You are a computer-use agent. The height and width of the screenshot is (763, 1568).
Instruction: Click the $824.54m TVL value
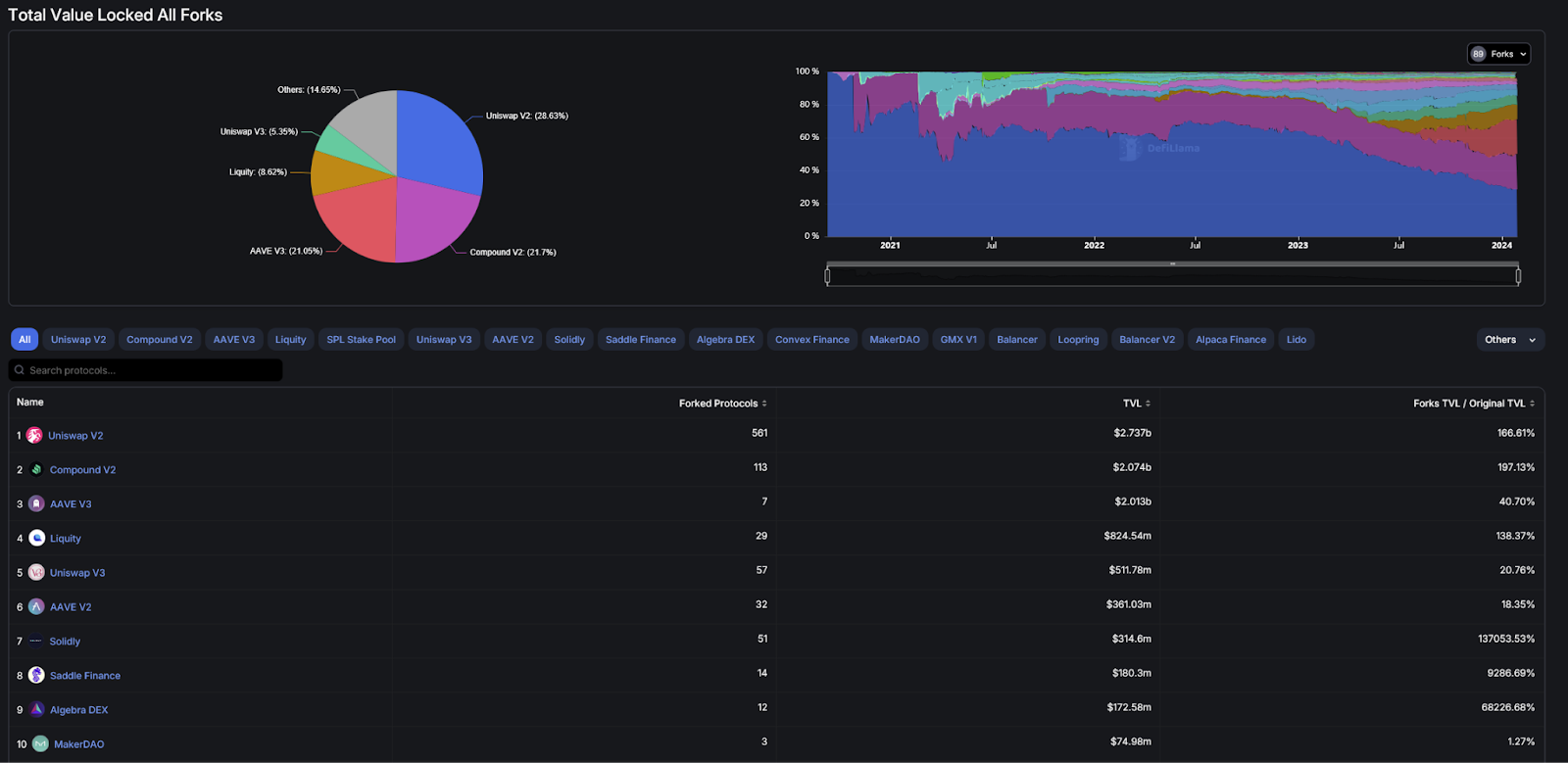(1128, 536)
